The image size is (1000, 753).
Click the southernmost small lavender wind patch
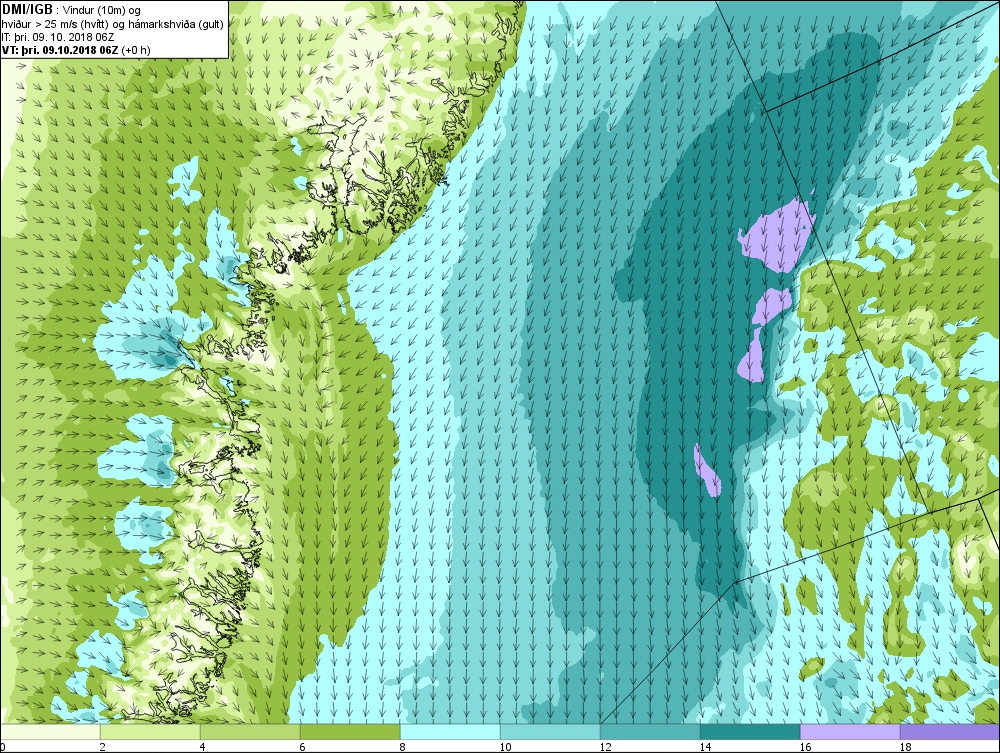tap(707, 471)
